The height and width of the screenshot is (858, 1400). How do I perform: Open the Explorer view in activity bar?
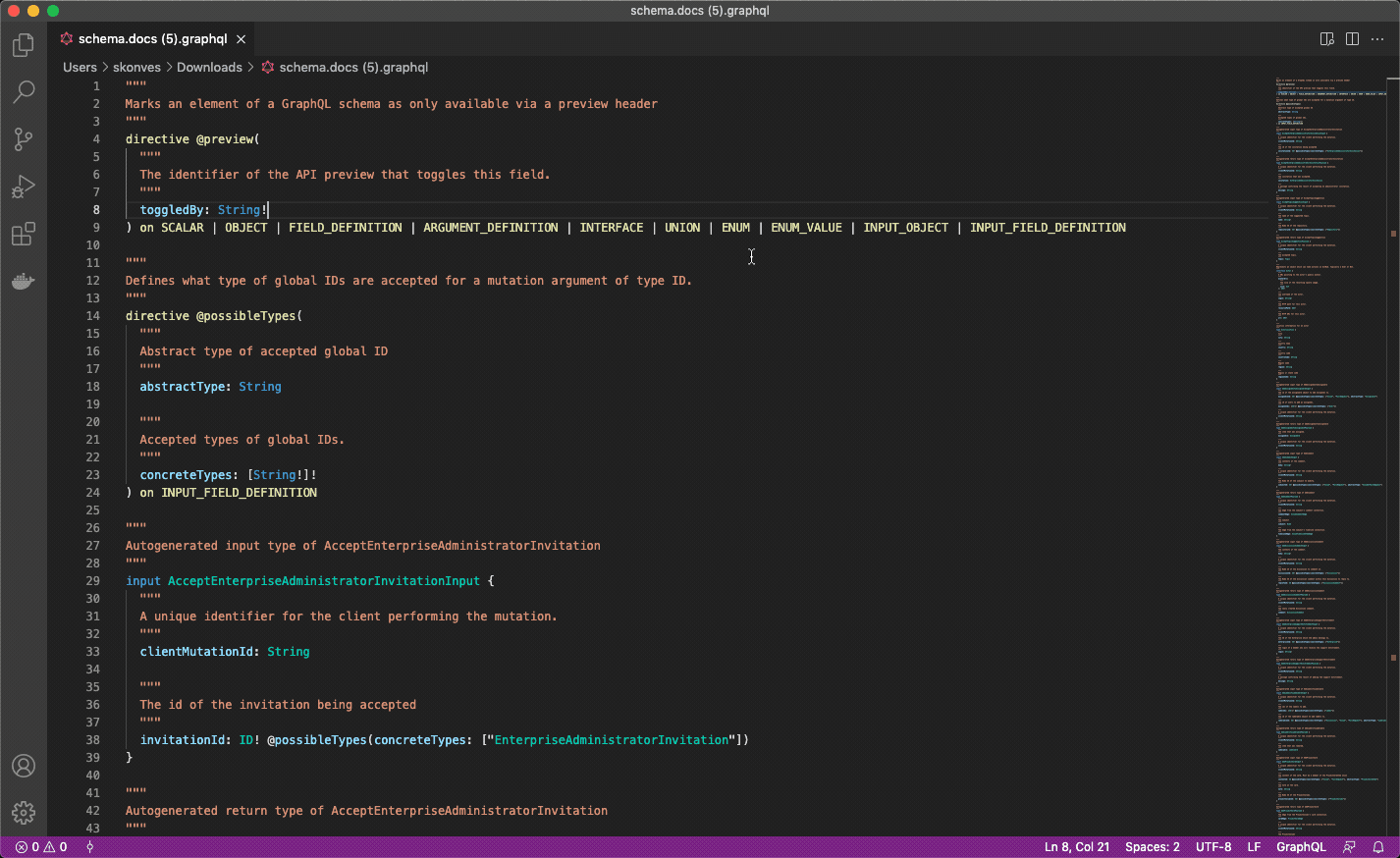pyautogui.click(x=24, y=45)
